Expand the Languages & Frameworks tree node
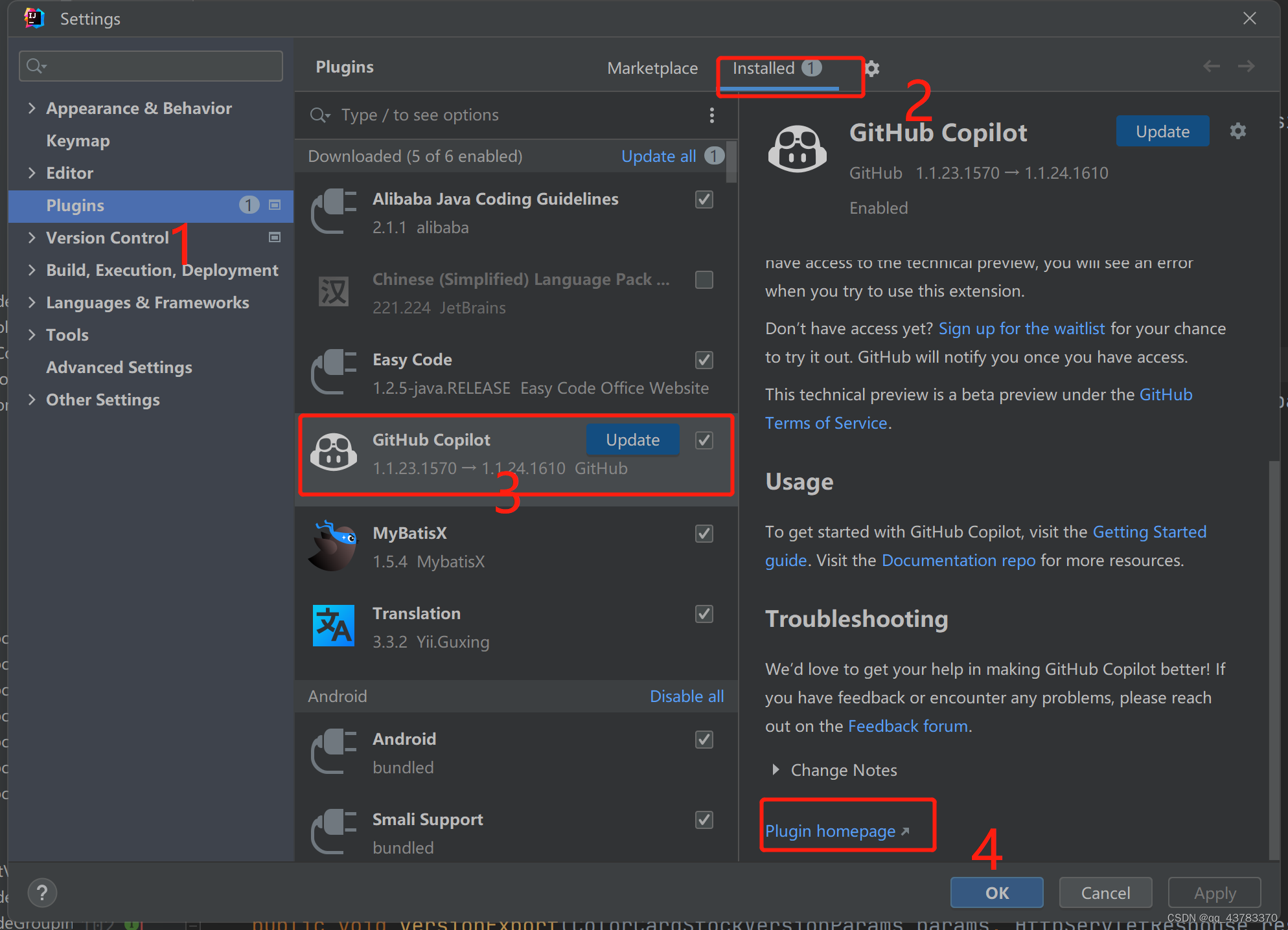Screen dimensions: 1288x930 pos(32,302)
